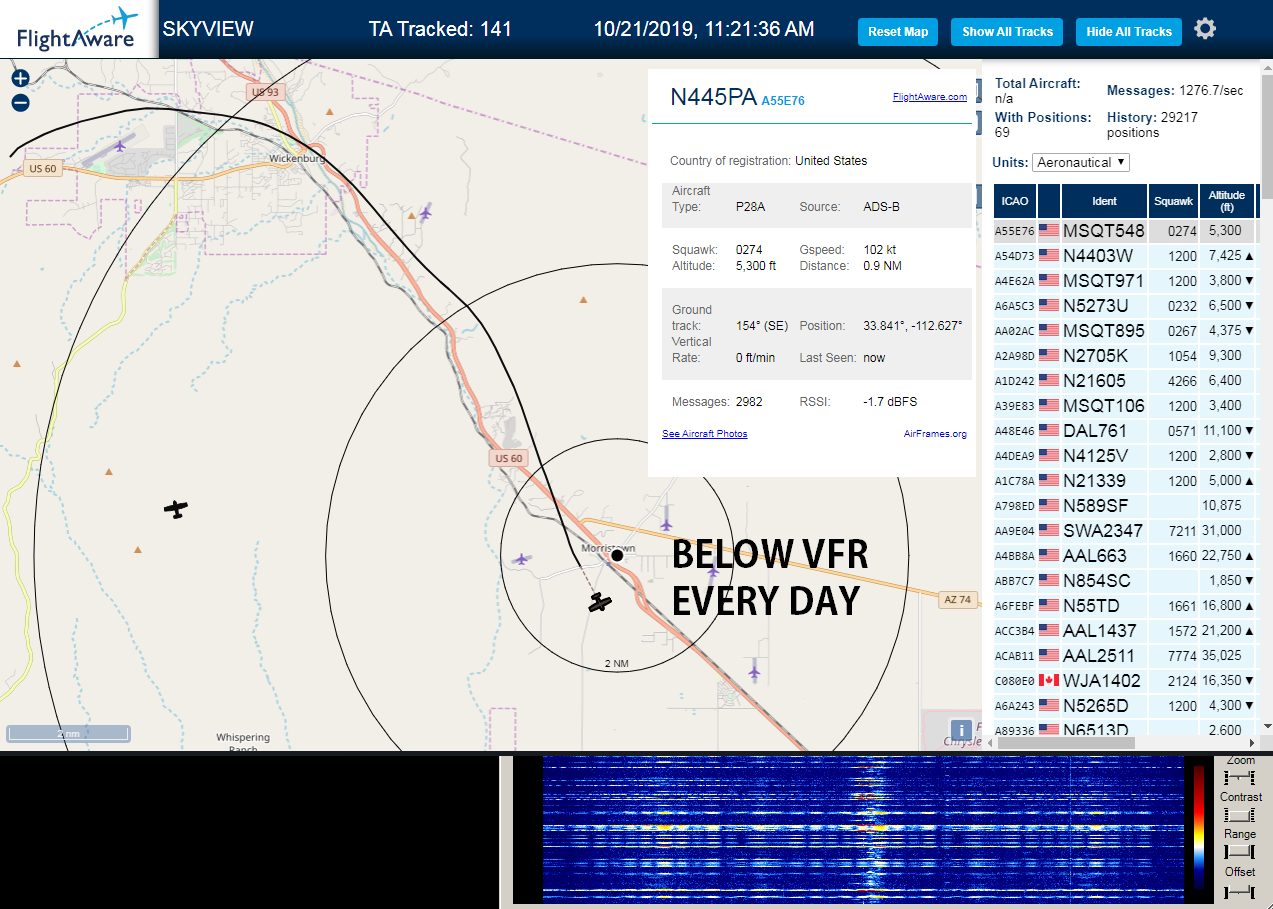This screenshot has width=1273, height=909.
Task: Select the highlighted aircraft southwest of Morristown
Action: [600, 602]
